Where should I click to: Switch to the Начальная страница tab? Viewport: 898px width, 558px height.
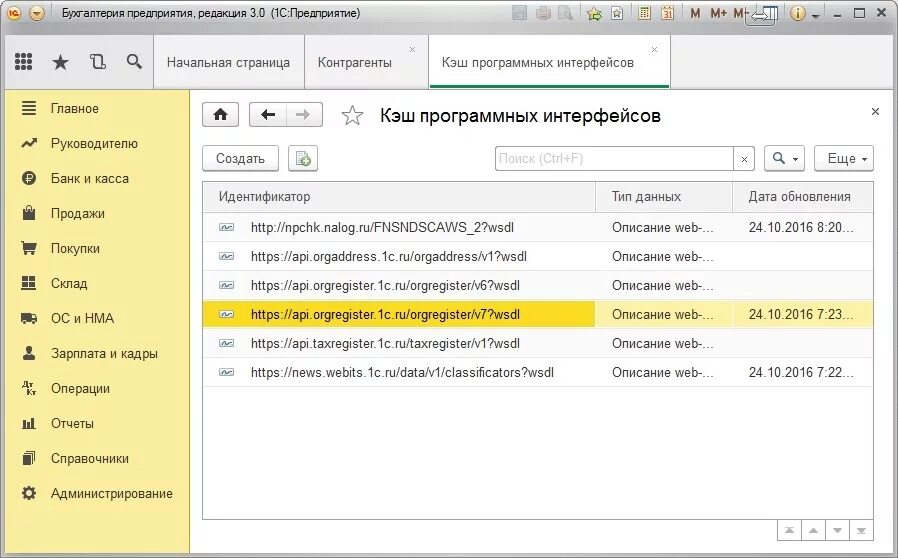pyautogui.click(x=229, y=62)
